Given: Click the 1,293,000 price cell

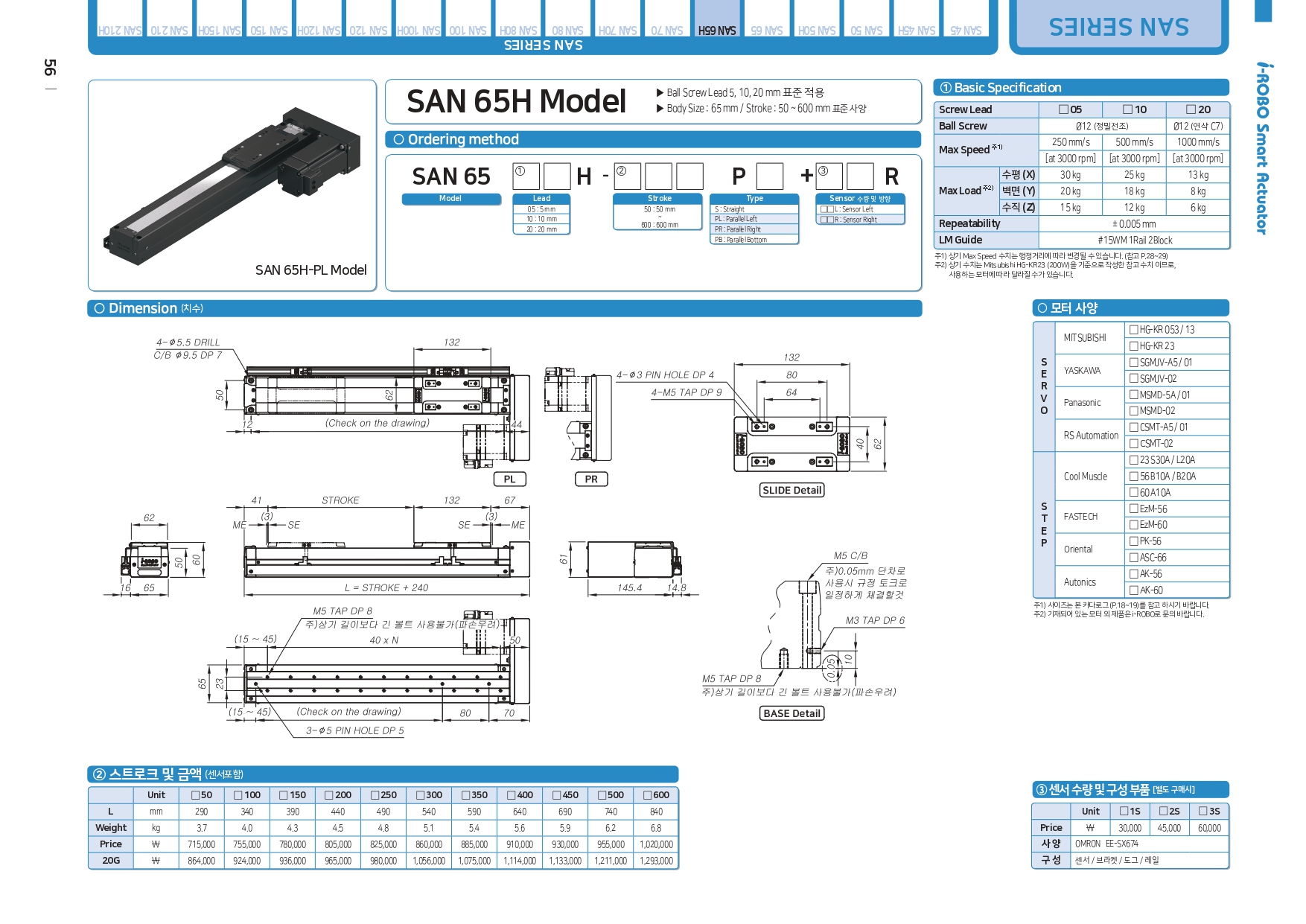Looking at the screenshot, I should (656, 861).
